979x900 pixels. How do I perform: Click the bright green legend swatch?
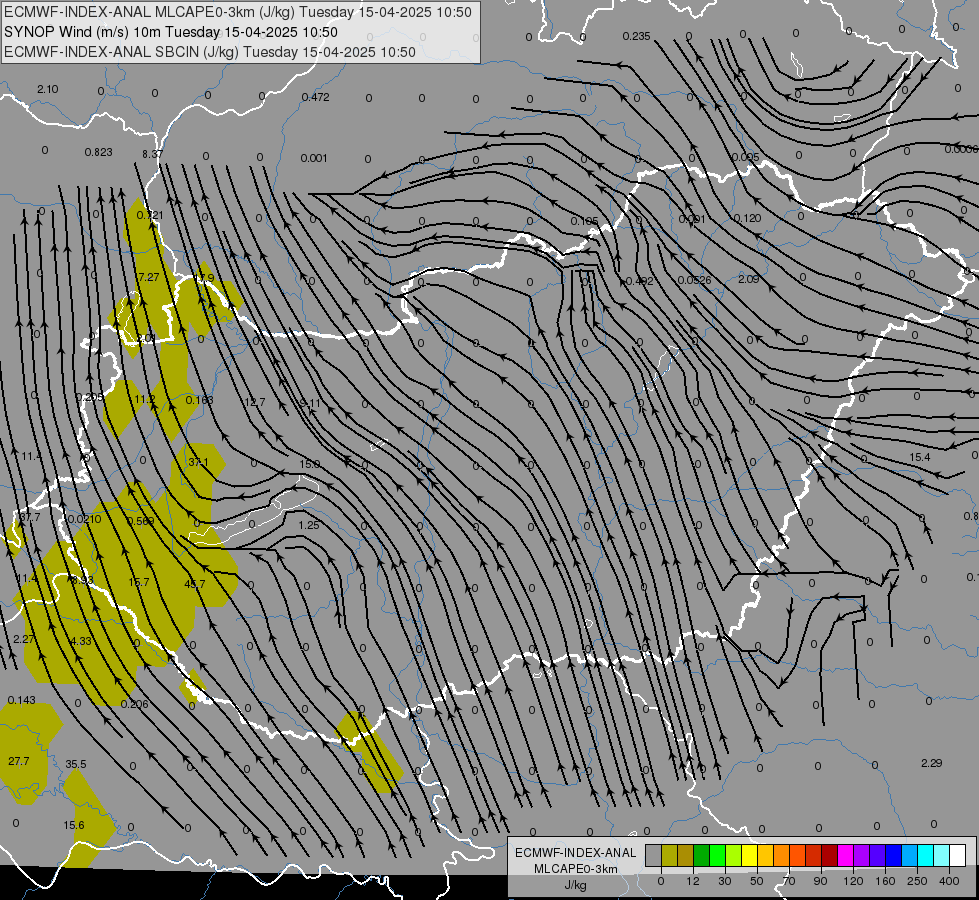coord(717,855)
